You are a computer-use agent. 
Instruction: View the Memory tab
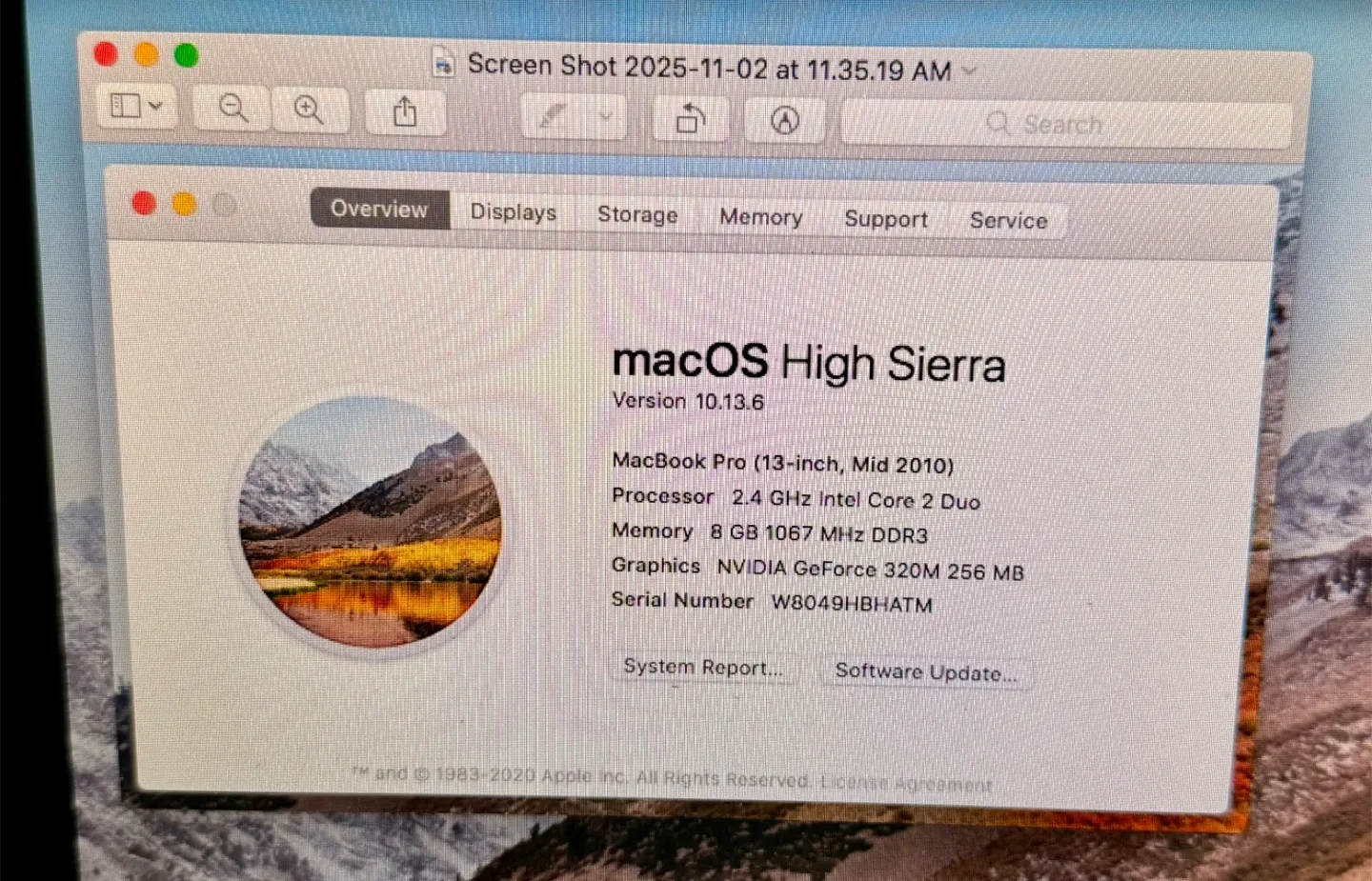pos(759,217)
